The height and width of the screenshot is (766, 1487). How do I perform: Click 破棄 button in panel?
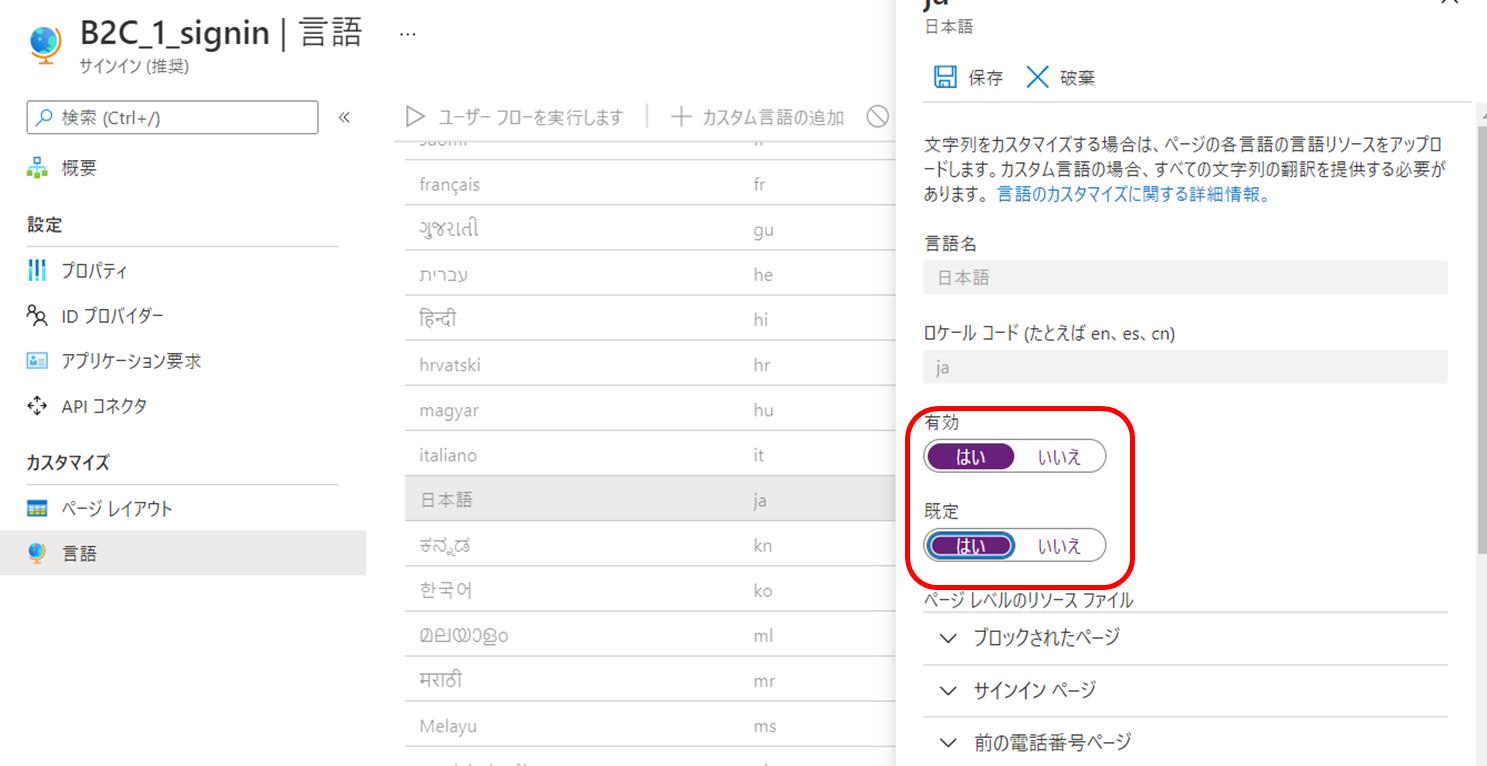pyautogui.click(x=1061, y=77)
